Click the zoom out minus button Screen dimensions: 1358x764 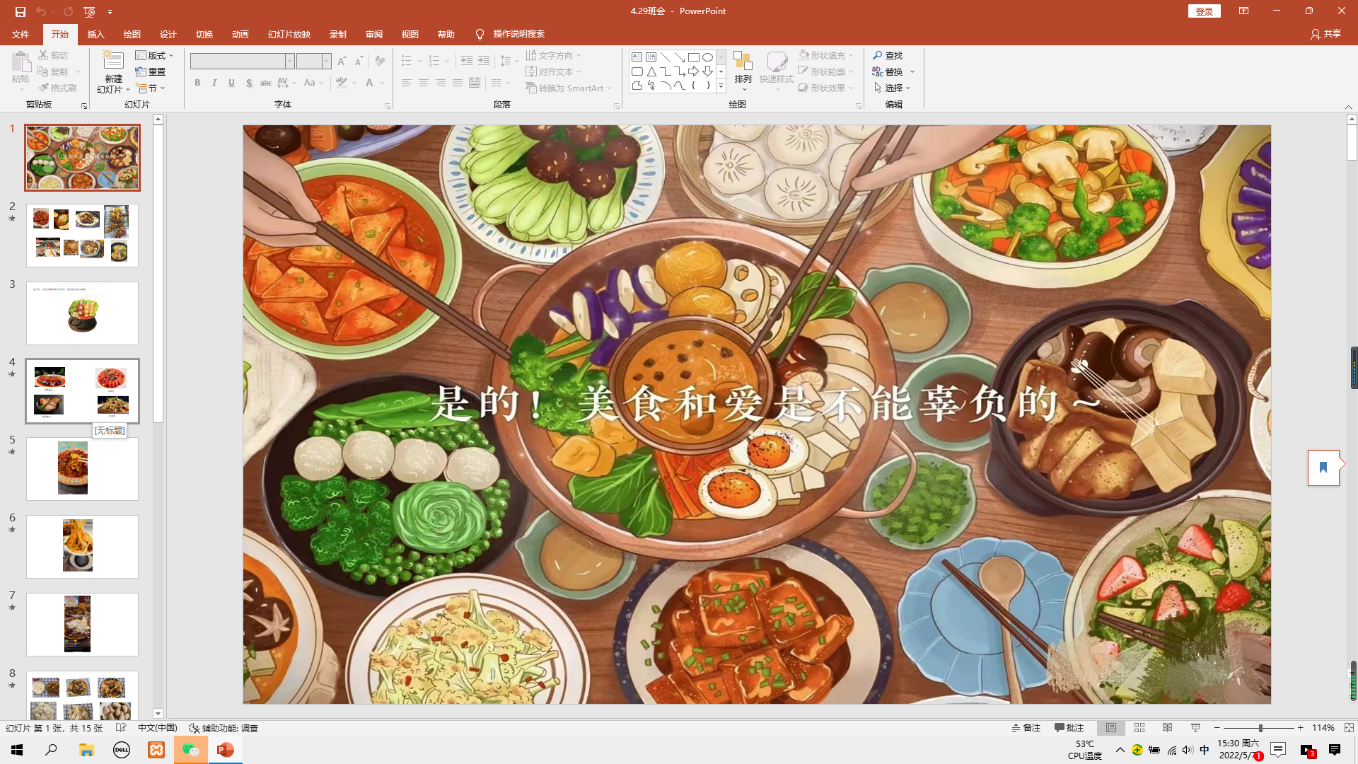1217,728
